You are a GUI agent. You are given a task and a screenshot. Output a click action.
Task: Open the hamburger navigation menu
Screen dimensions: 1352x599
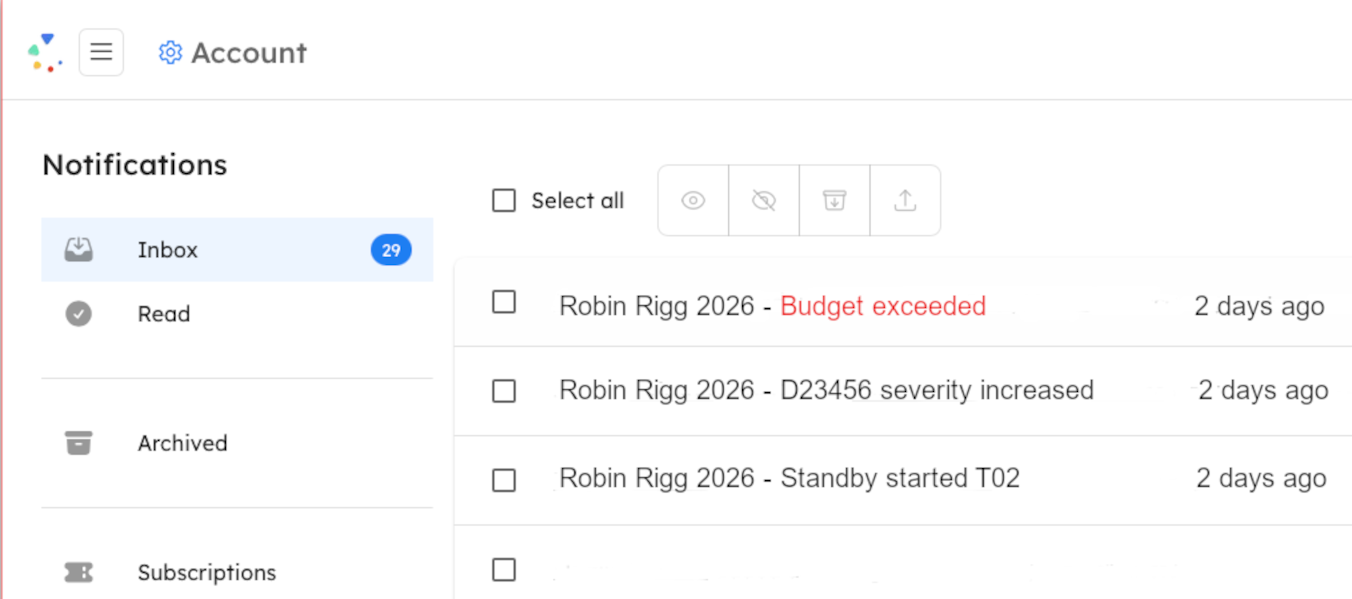(x=101, y=52)
